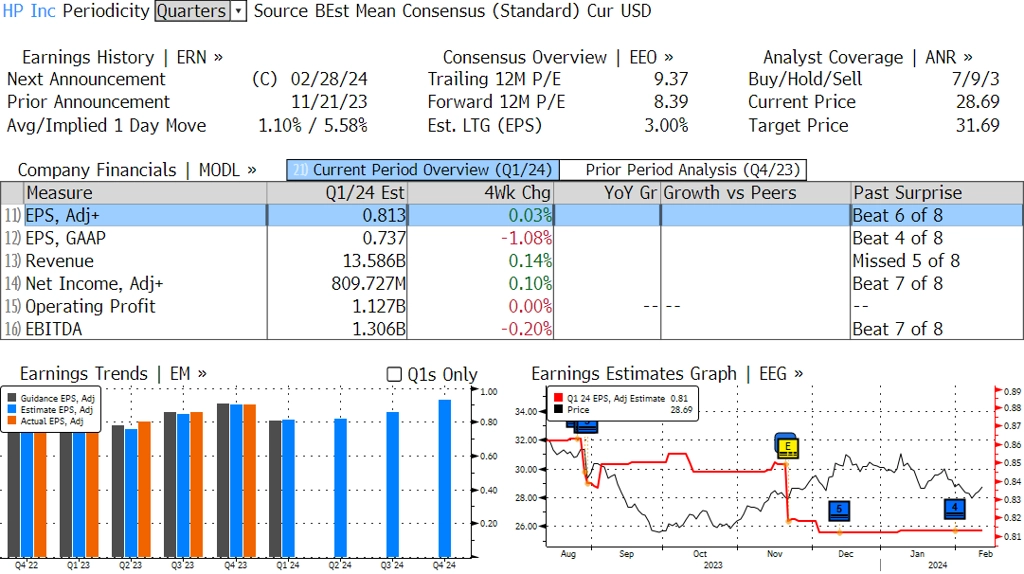Viewport: 1024px width, 574px height.
Task: Click the Past Surprise column header
Action: click(x=937, y=193)
